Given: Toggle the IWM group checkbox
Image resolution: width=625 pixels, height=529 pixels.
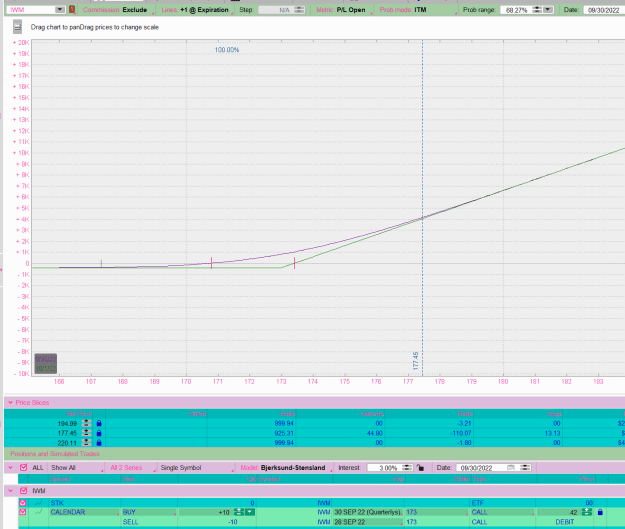Looking at the screenshot, I should coord(24,491).
